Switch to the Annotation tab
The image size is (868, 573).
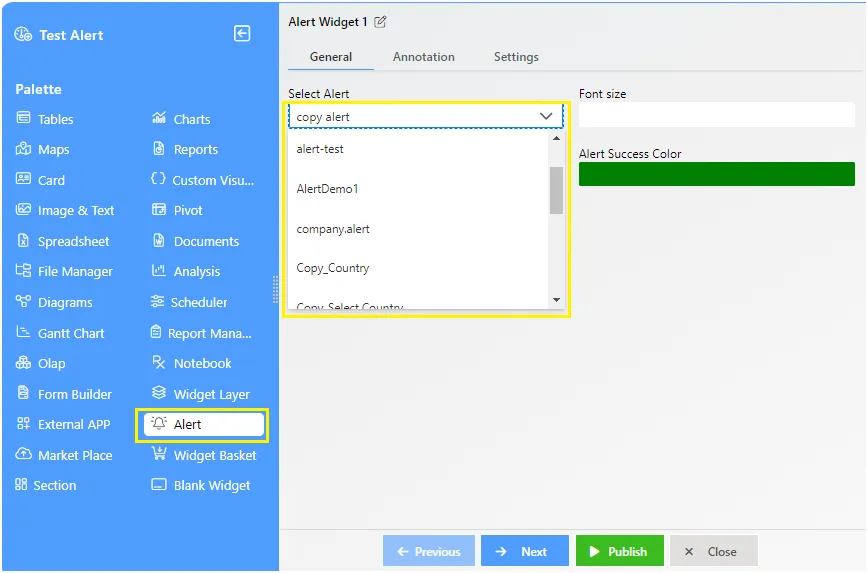coord(423,57)
